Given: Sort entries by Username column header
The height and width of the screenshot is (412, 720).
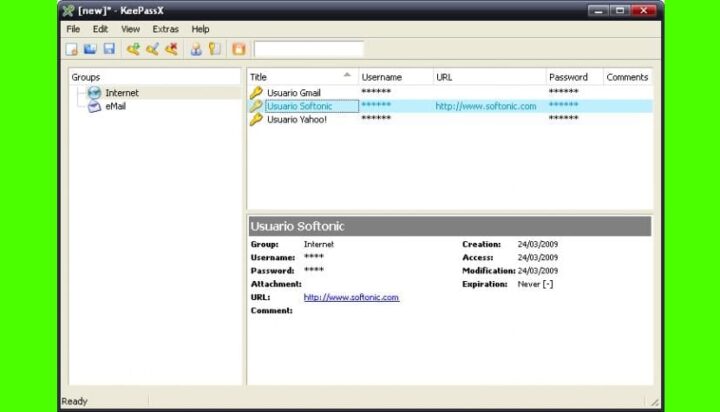Looking at the screenshot, I should pyautogui.click(x=395, y=77).
